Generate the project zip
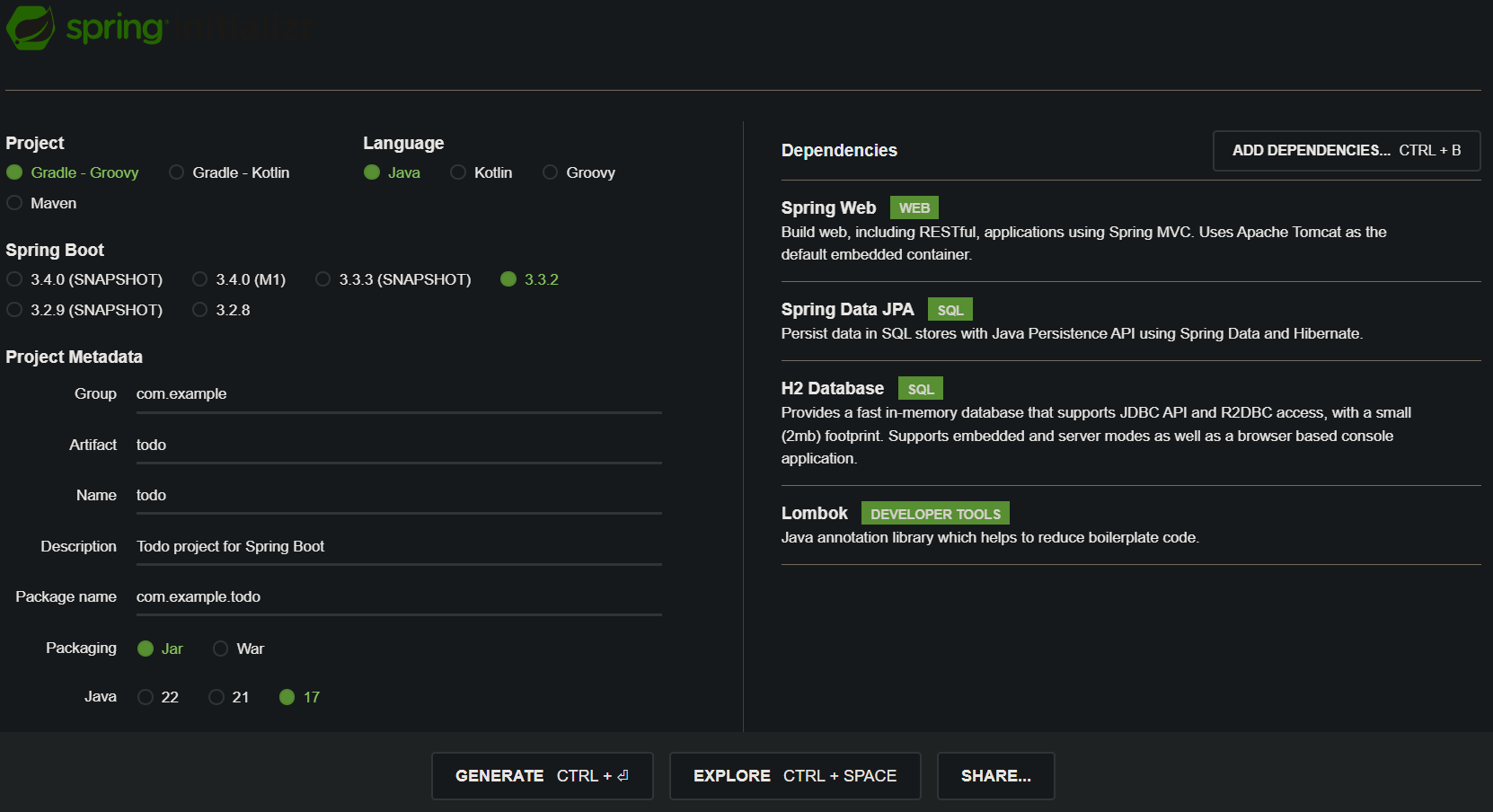The width and height of the screenshot is (1493, 812). tap(543, 776)
